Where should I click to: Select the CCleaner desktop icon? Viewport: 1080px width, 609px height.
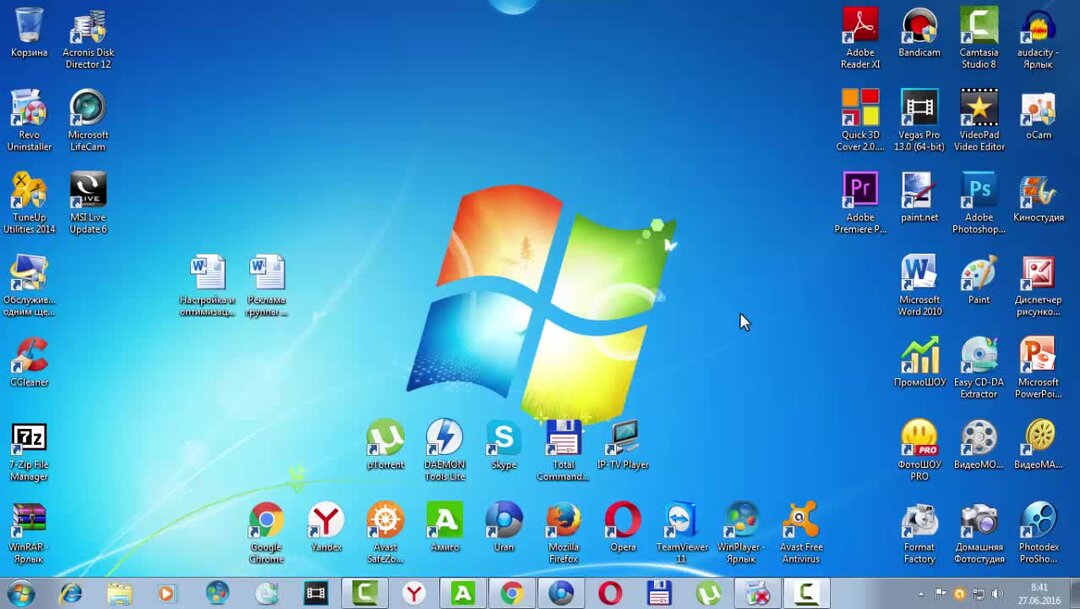coord(29,355)
